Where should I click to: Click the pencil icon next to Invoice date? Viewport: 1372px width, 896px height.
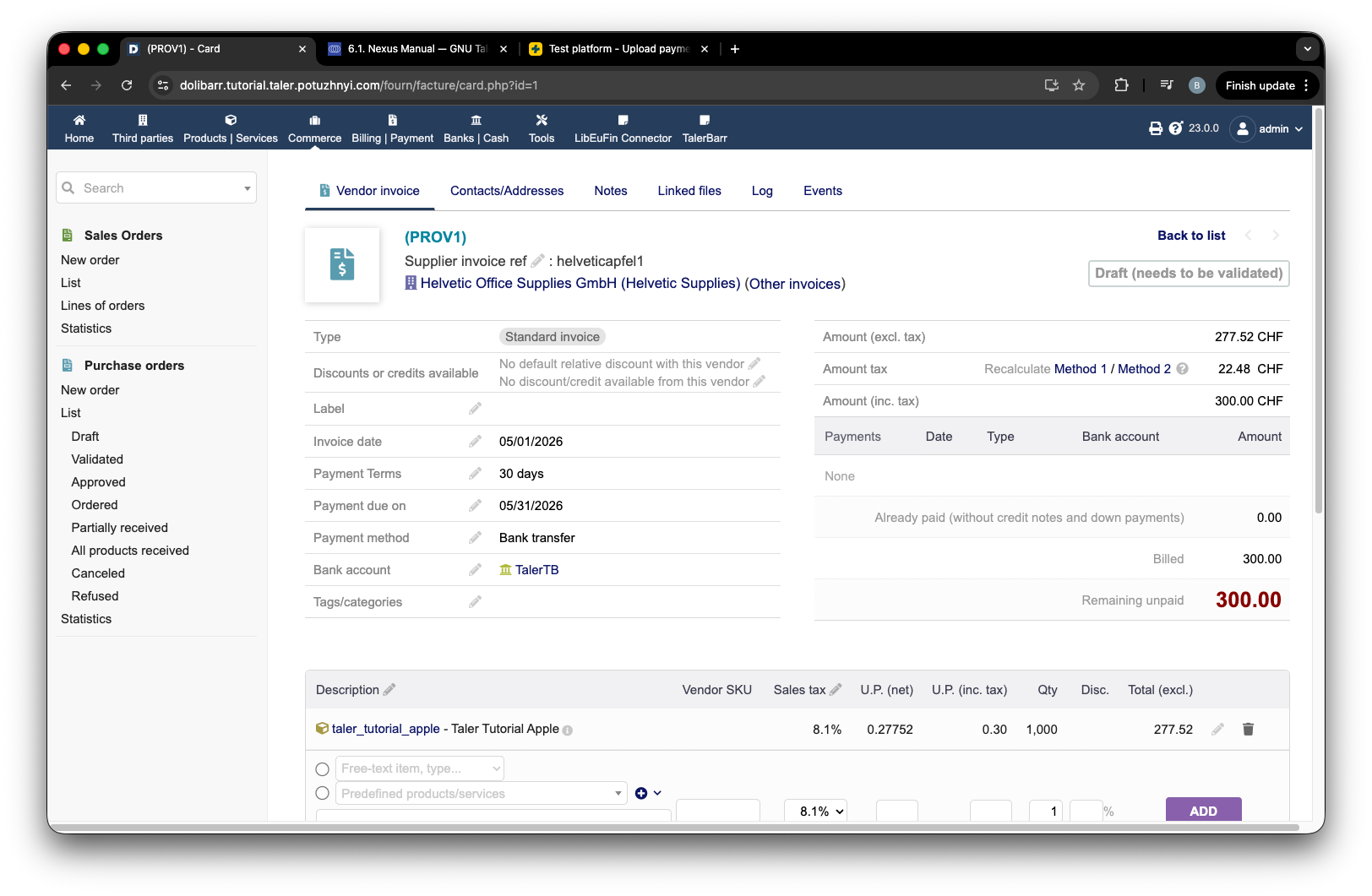click(x=476, y=441)
